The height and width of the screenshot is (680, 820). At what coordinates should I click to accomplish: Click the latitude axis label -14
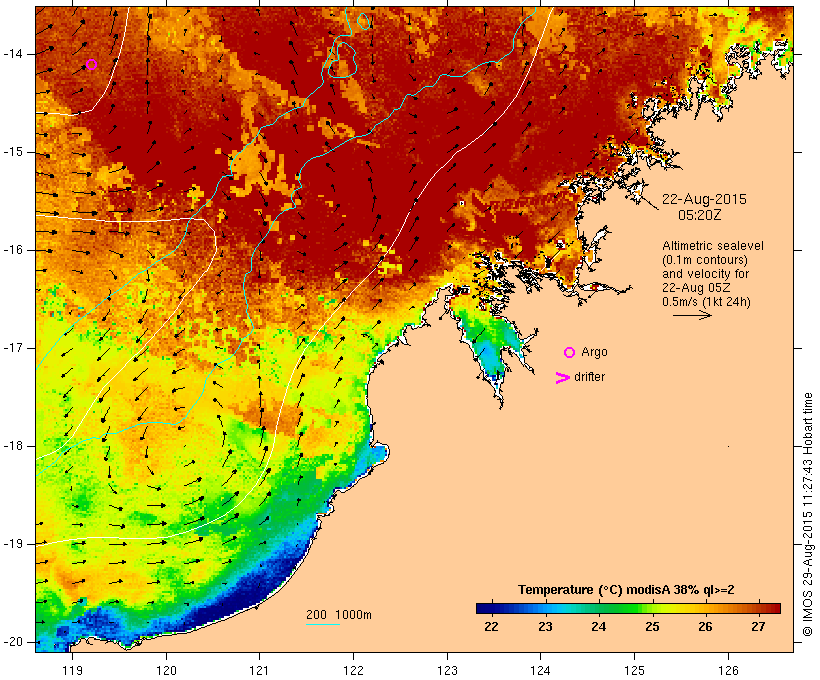[12, 54]
